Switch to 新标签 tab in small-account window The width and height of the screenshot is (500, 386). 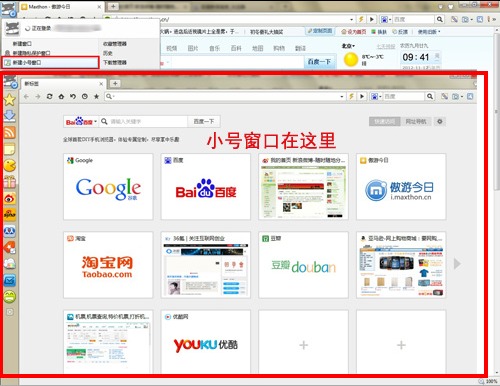pos(63,84)
